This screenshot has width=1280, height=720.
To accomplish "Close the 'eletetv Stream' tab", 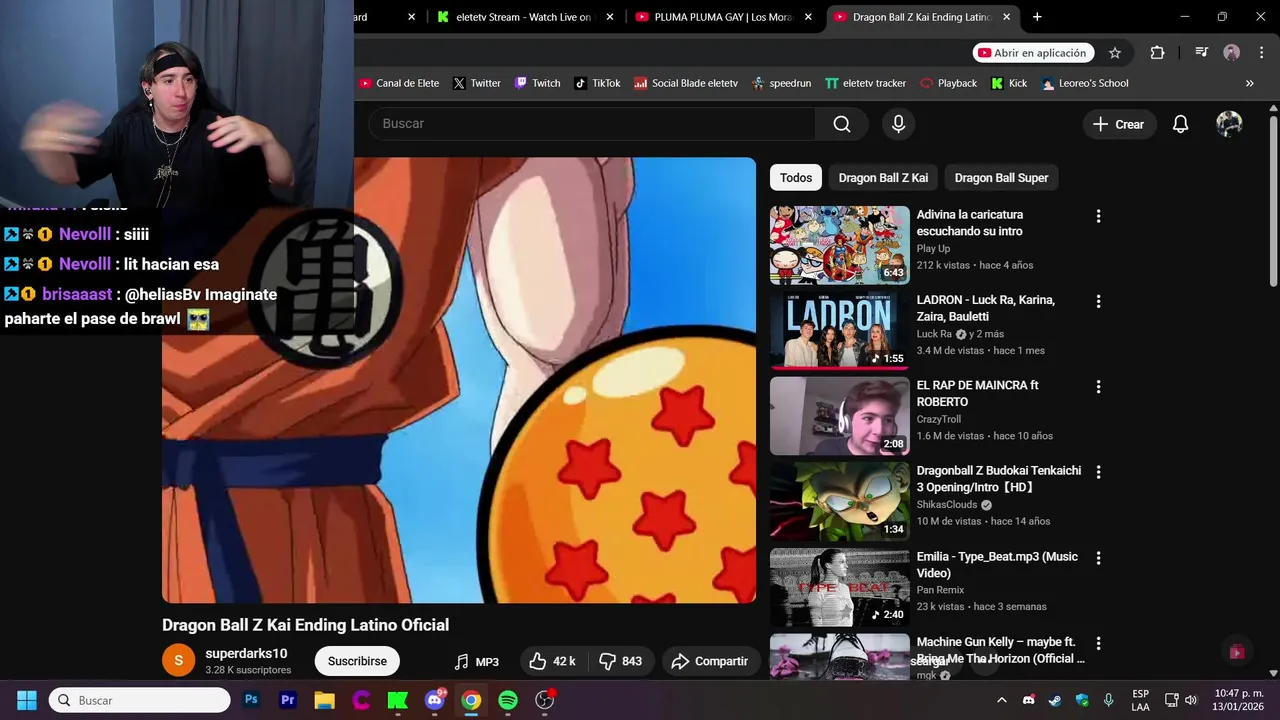I will (x=609, y=17).
